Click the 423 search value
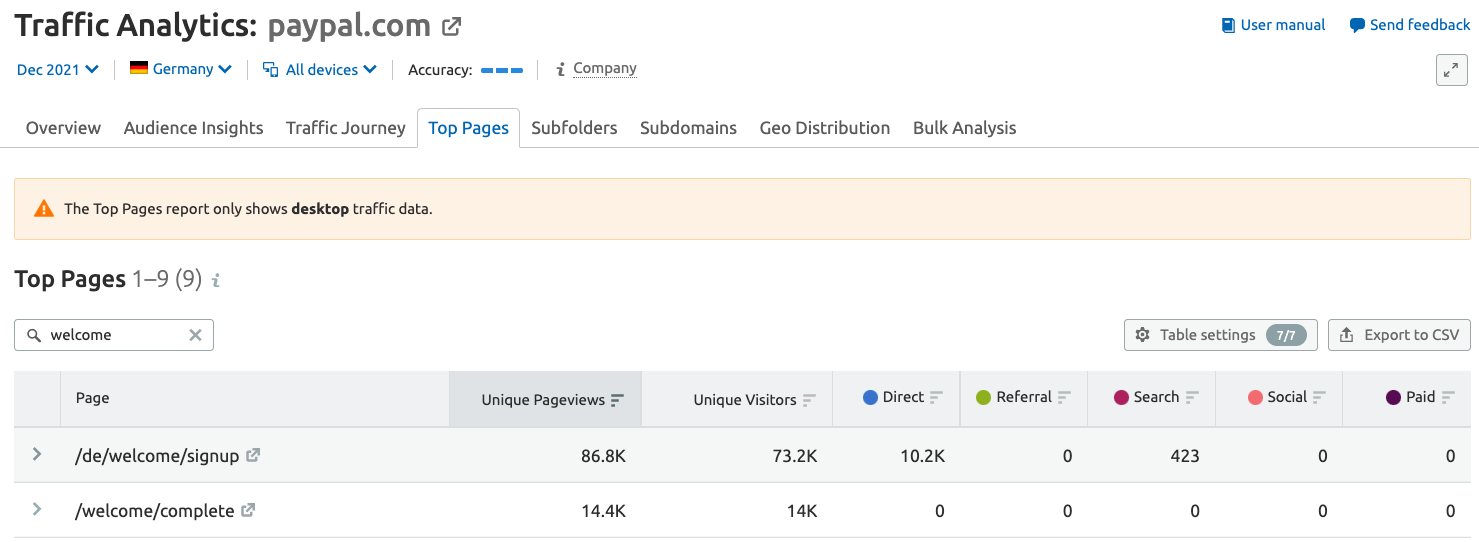The height and width of the screenshot is (542, 1479). pos(1185,456)
